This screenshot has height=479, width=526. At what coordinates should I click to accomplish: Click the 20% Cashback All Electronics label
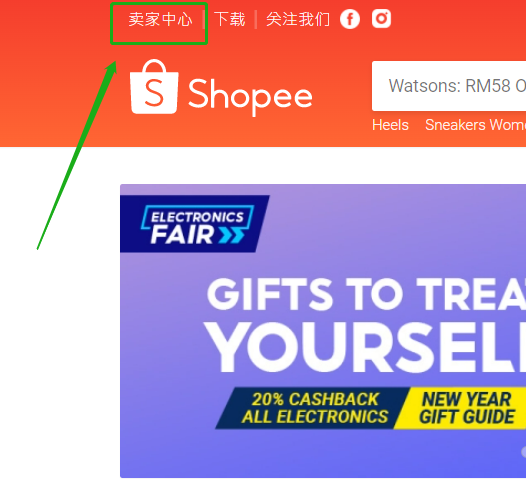point(314,408)
